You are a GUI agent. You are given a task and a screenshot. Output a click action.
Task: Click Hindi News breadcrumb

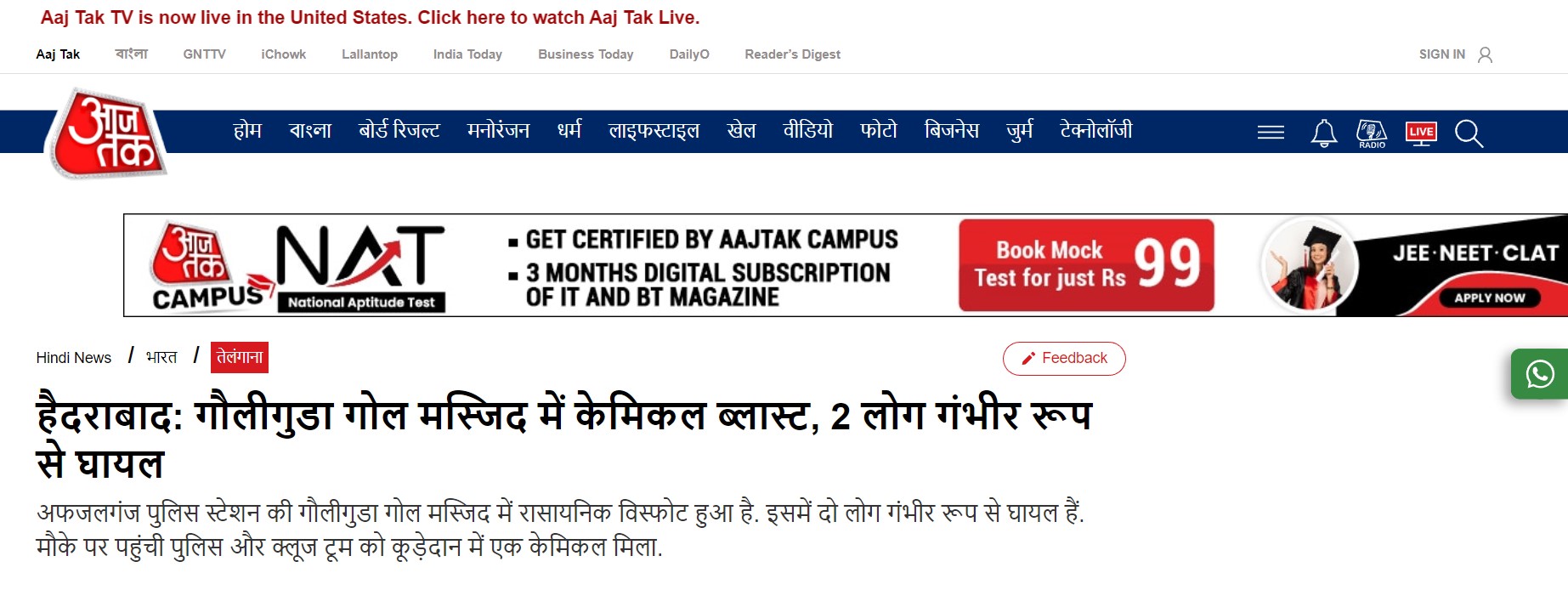[74, 358]
